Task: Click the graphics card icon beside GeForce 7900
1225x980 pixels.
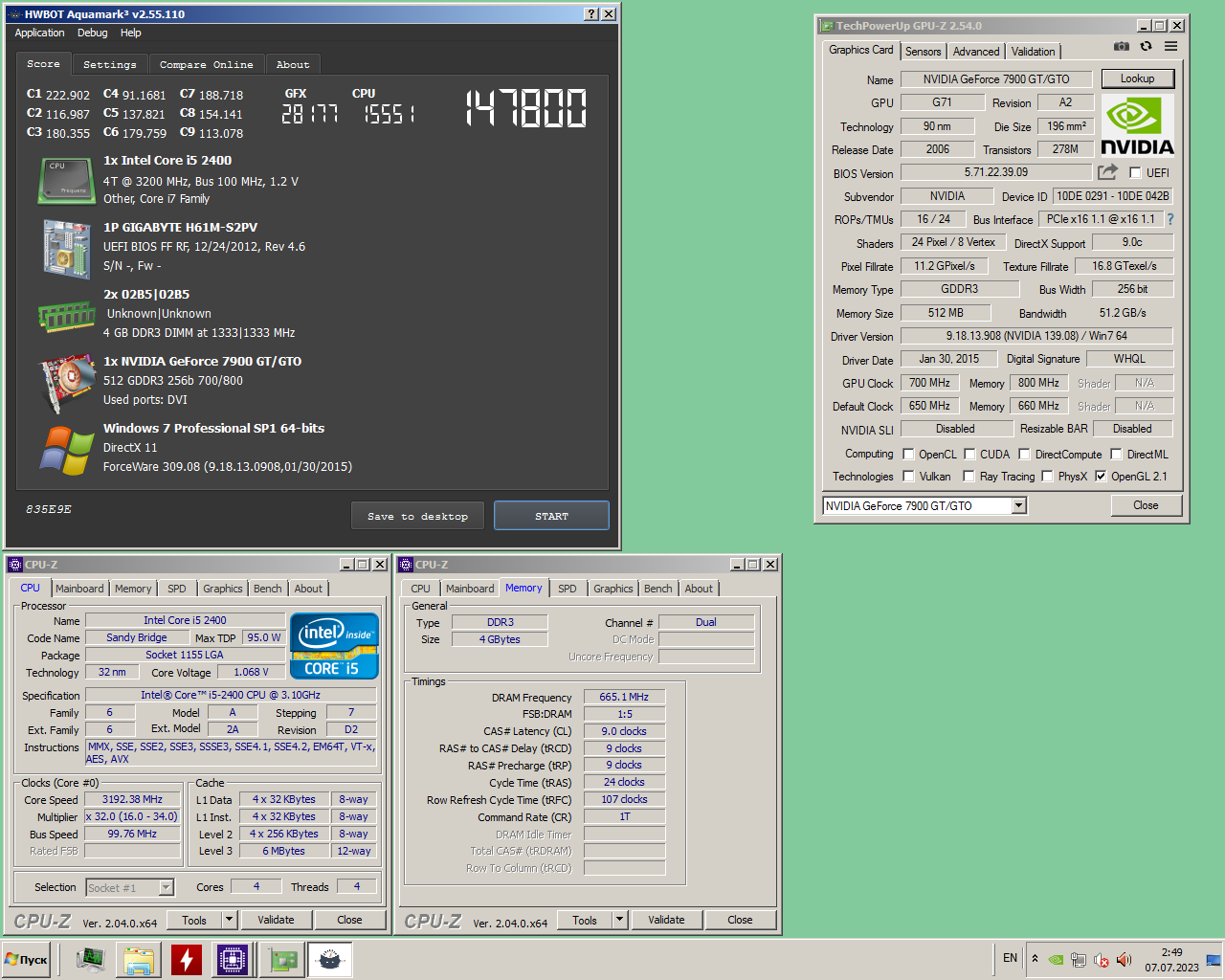Action: (66, 384)
